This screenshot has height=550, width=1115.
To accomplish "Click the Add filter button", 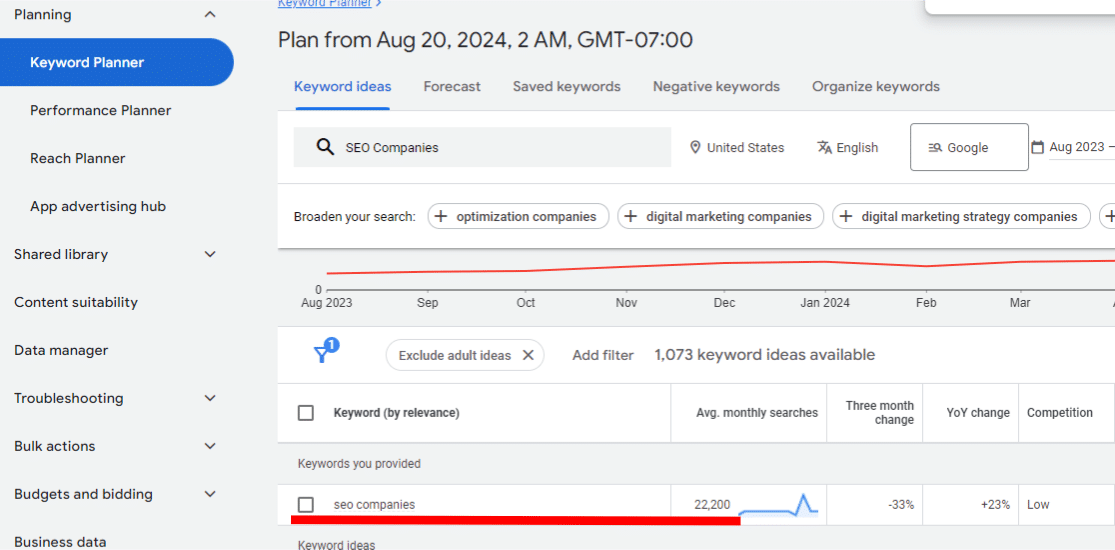I will pos(603,355).
